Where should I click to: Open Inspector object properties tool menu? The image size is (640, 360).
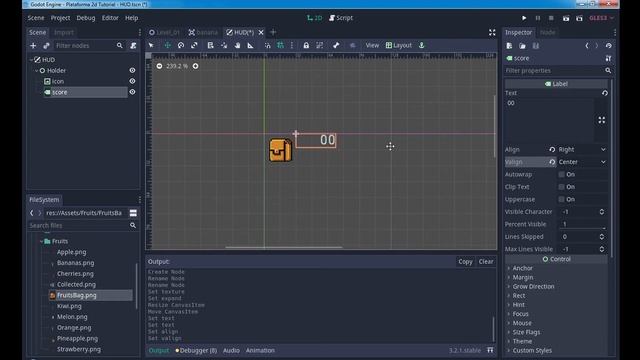pos(608,58)
